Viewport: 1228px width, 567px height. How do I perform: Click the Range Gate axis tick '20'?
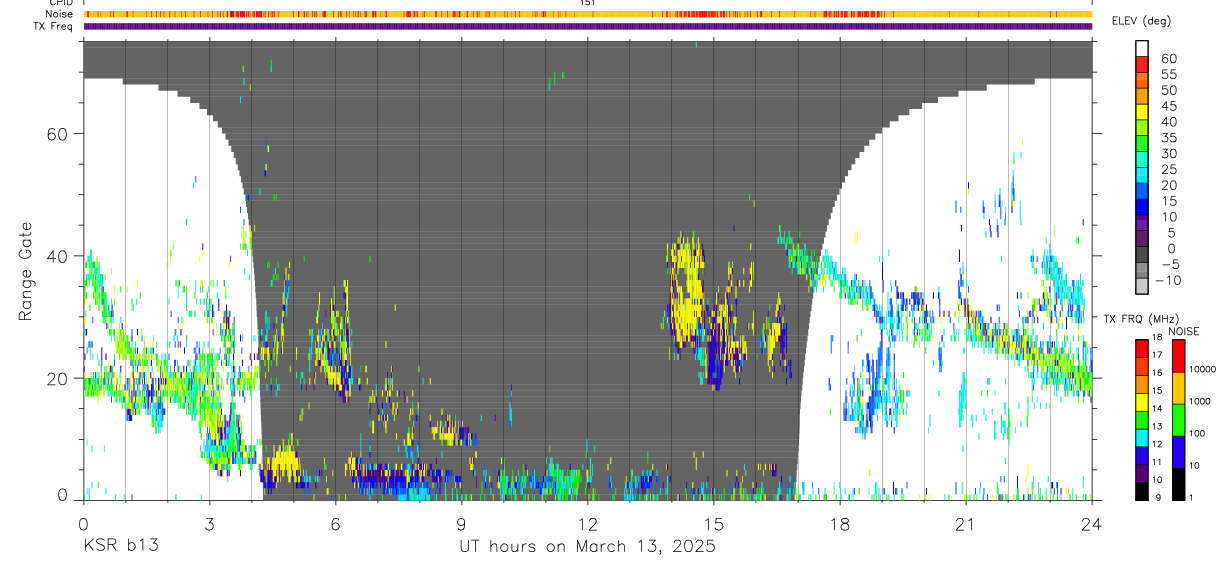[x=59, y=378]
